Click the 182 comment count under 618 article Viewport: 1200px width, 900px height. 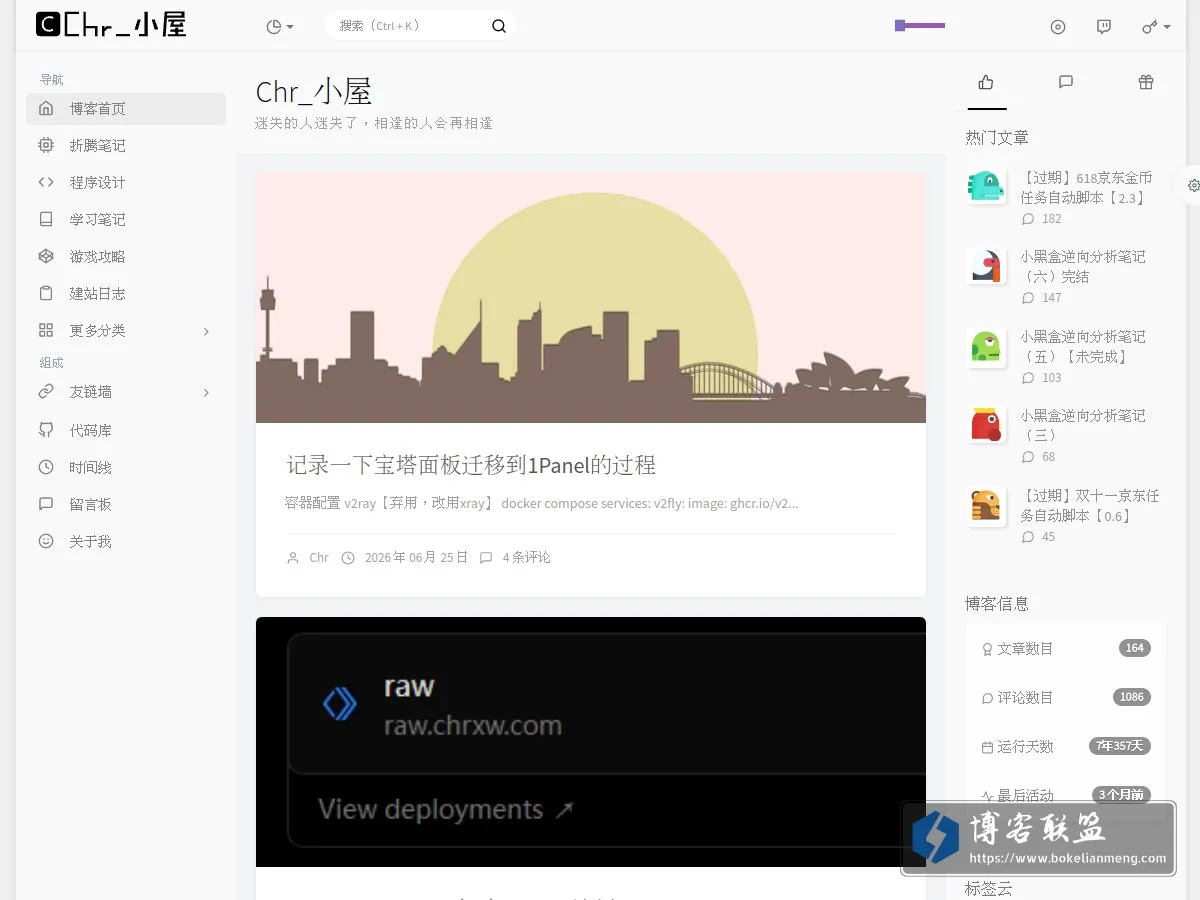click(1051, 219)
